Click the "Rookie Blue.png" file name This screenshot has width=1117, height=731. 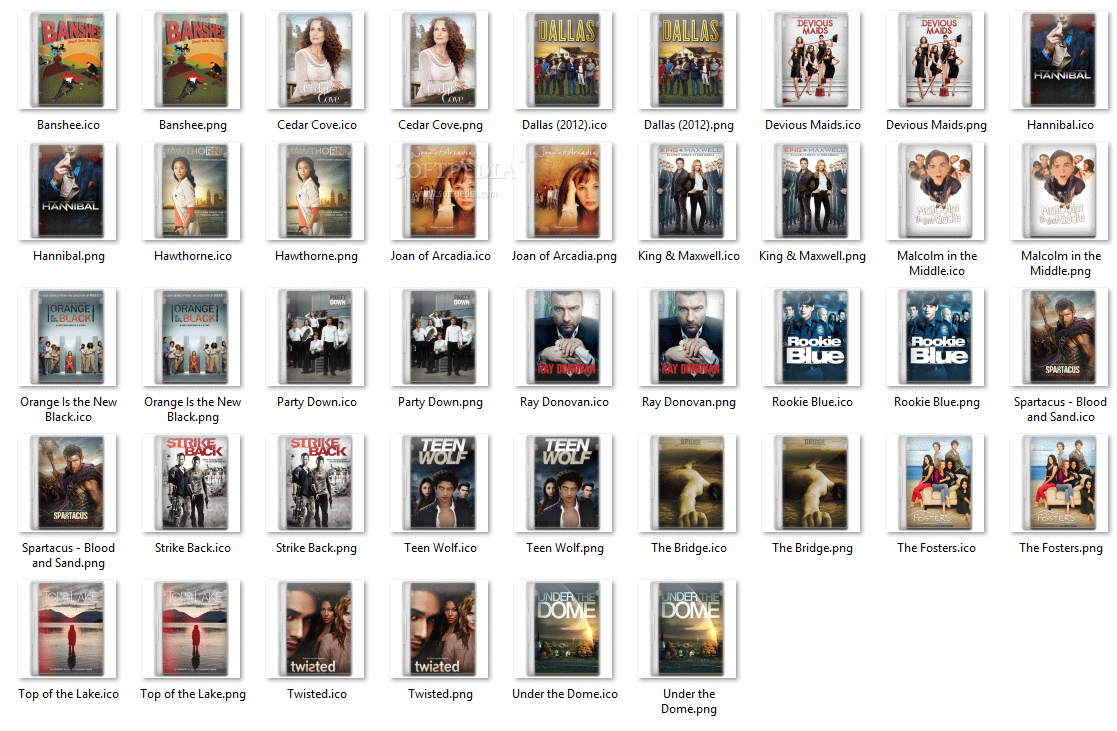pos(936,402)
